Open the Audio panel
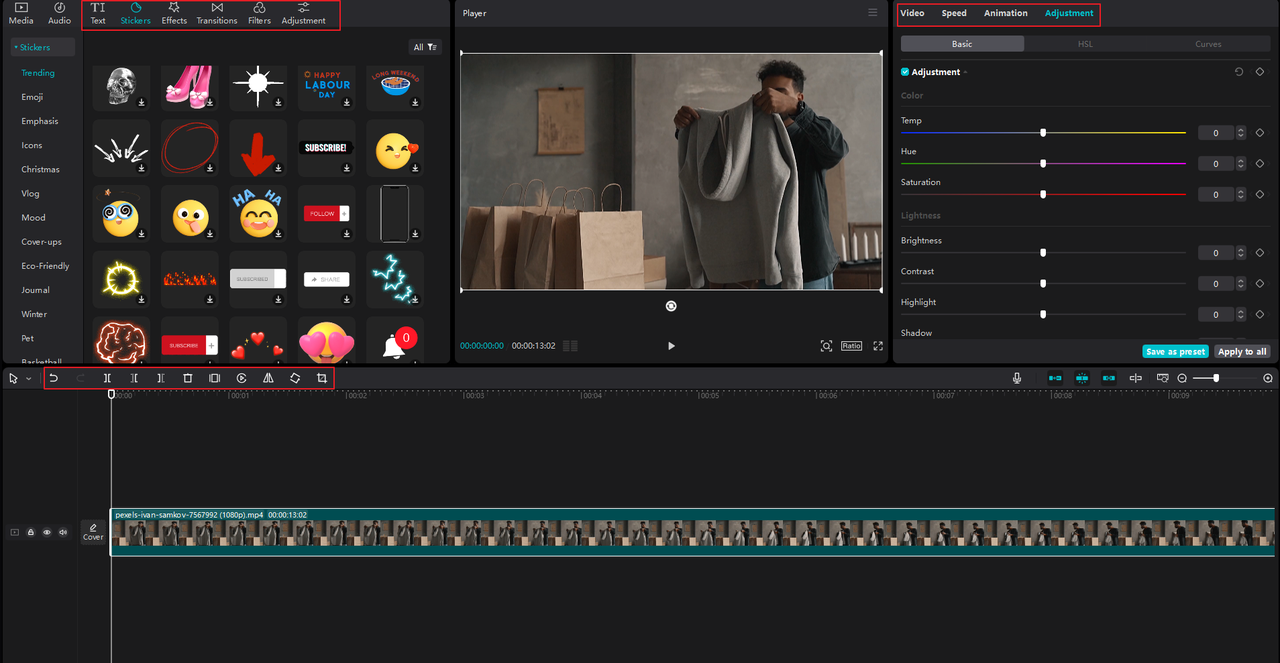Viewport: 1280px width, 663px height. click(60, 13)
